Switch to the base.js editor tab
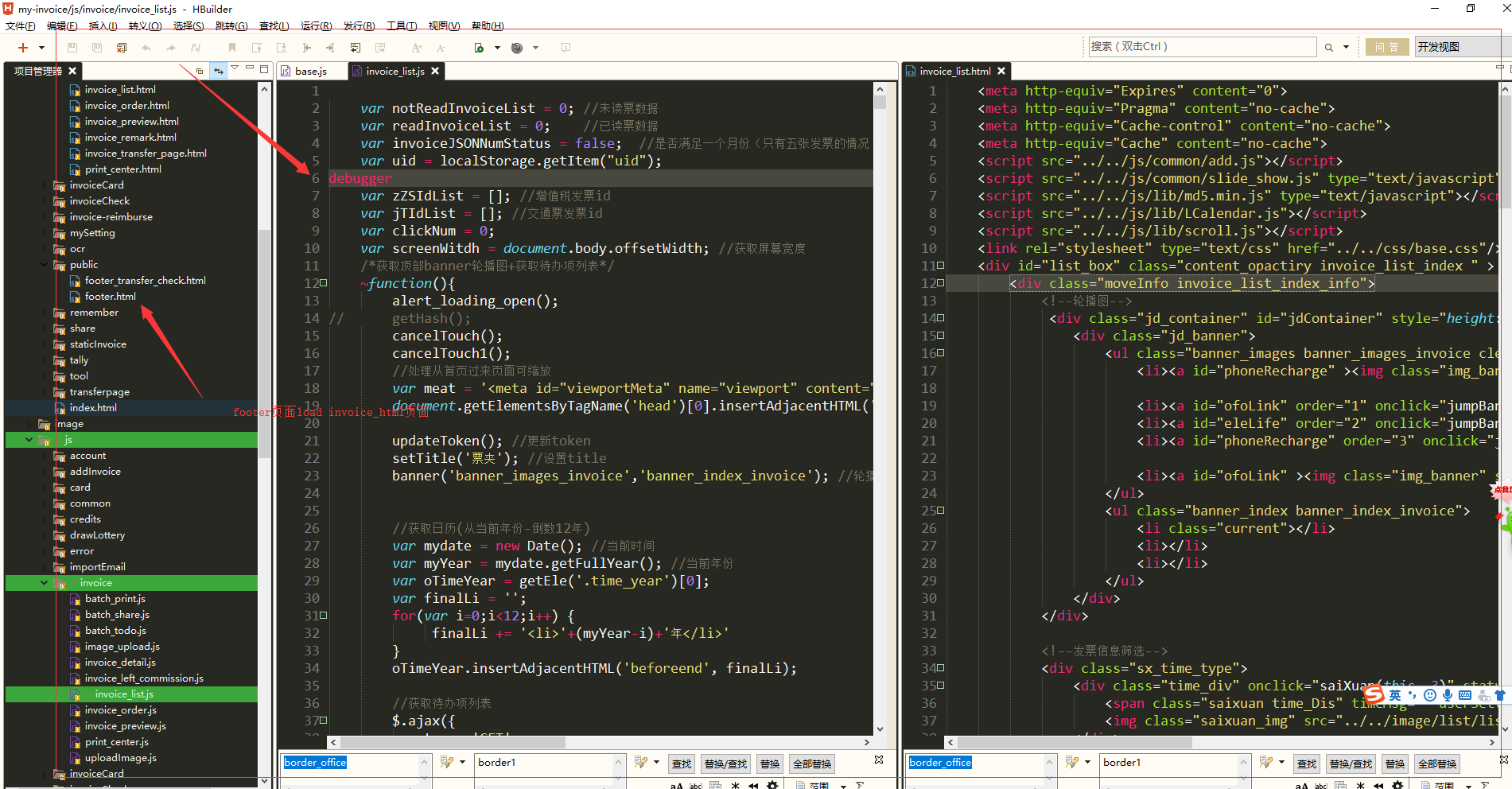This screenshot has height=789, width=1512. click(x=311, y=72)
